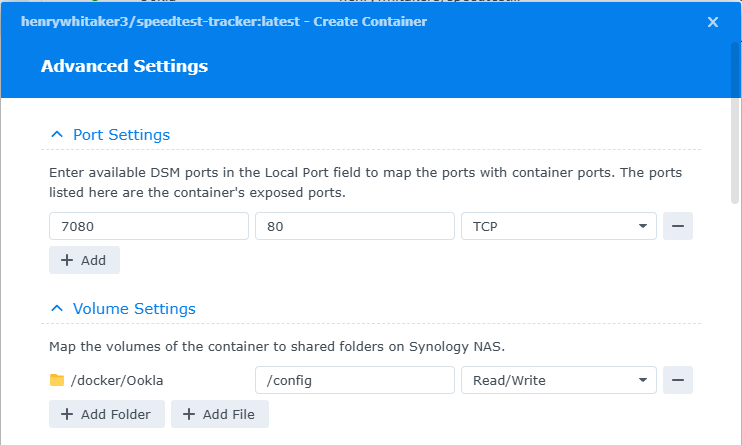The height and width of the screenshot is (445, 742).
Task: Click the Advanced Settings header text
Action: [x=124, y=67]
